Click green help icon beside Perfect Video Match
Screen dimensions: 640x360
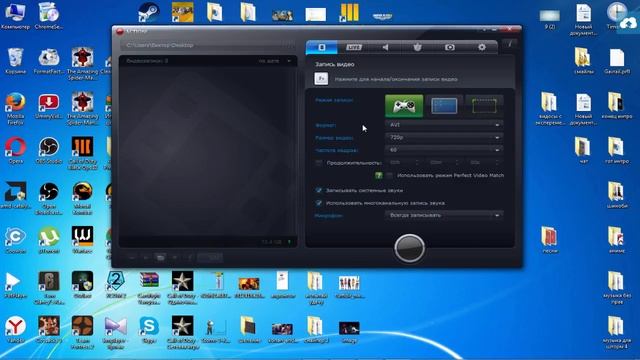tap(379, 176)
